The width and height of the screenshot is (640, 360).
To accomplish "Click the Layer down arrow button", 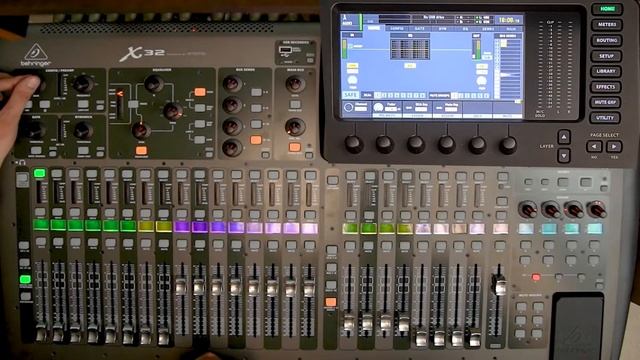I will 564,155.
